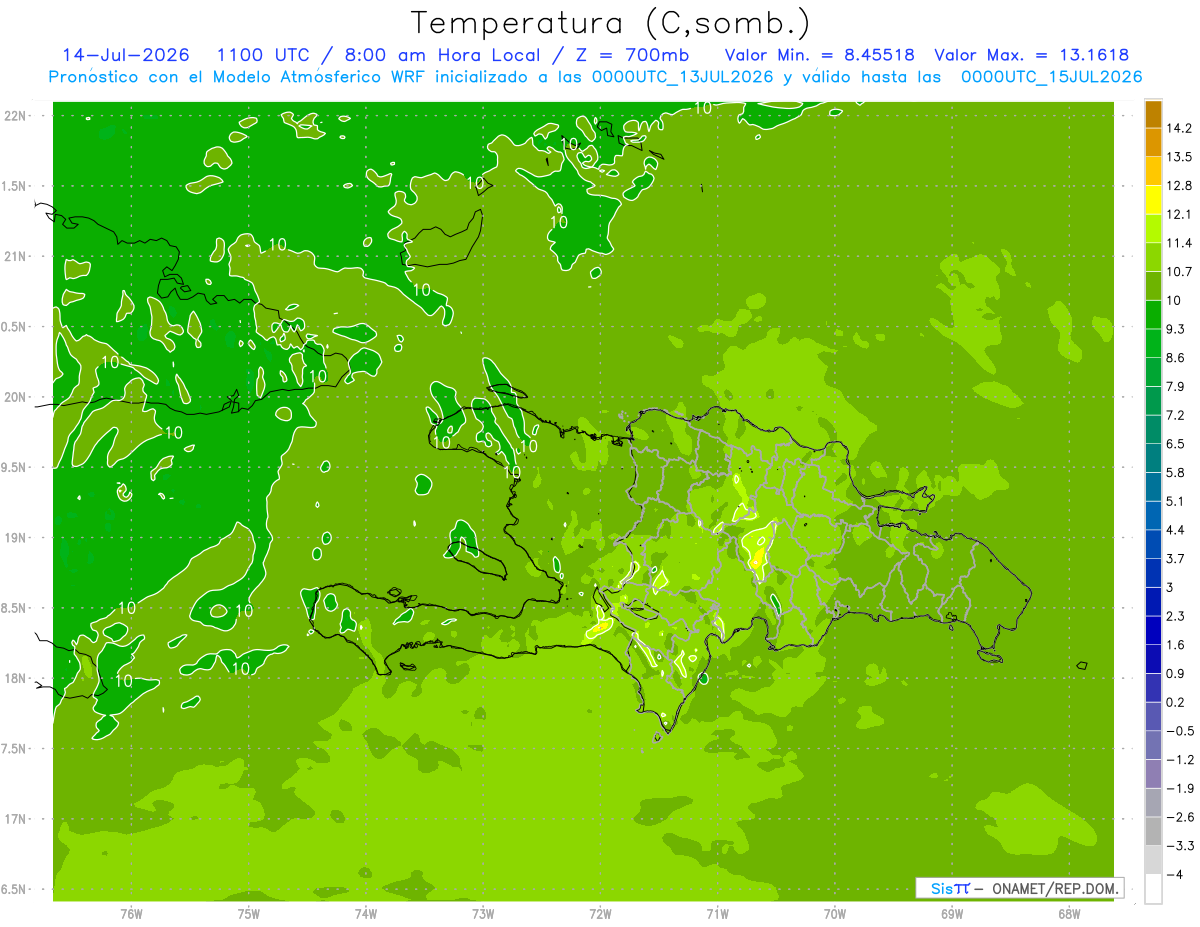The height and width of the screenshot is (927, 1200).
Task: Click the title 'Temperatura (C,somb.)'
Action: [x=611, y=23]
